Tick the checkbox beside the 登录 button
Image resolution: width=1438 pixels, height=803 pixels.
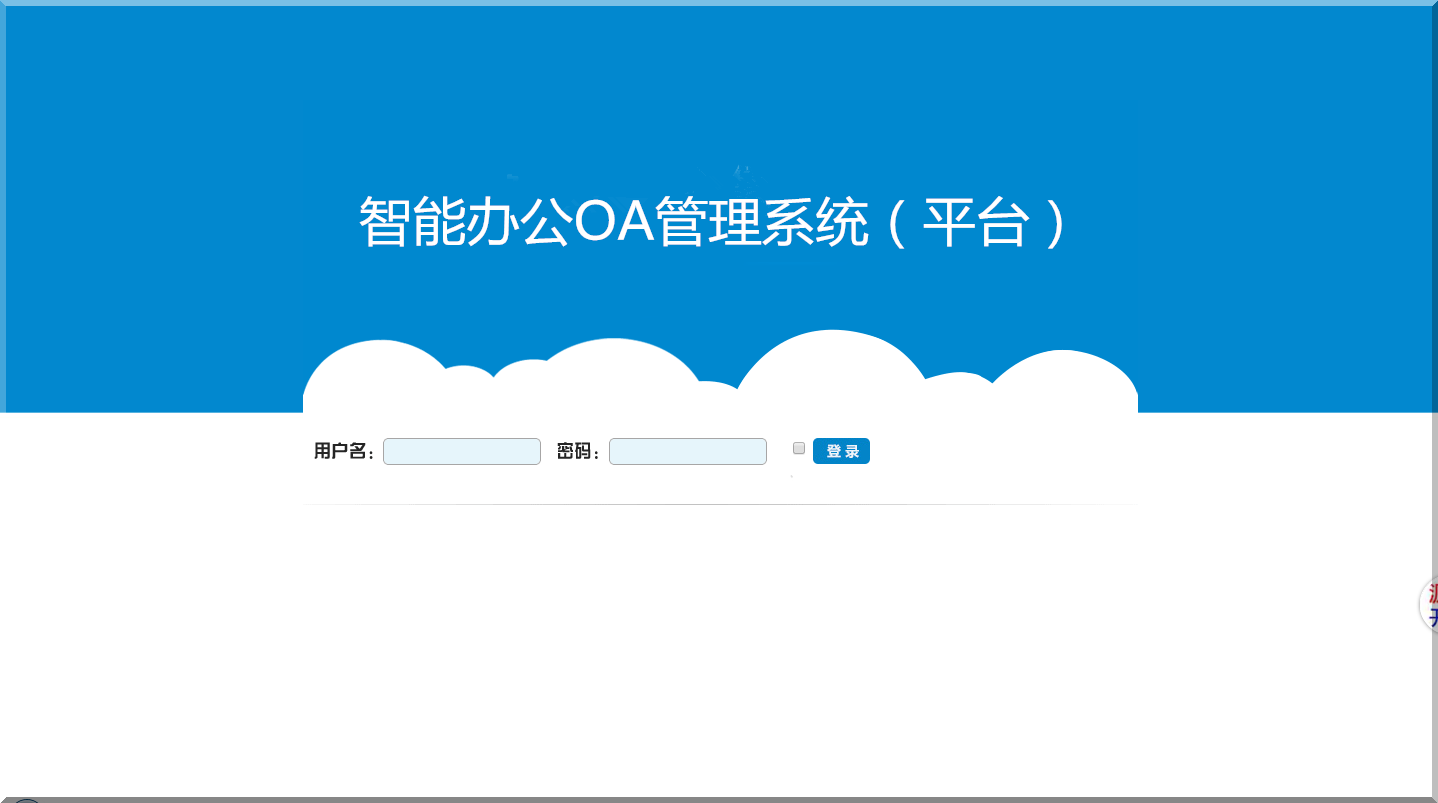click(799, 449)
